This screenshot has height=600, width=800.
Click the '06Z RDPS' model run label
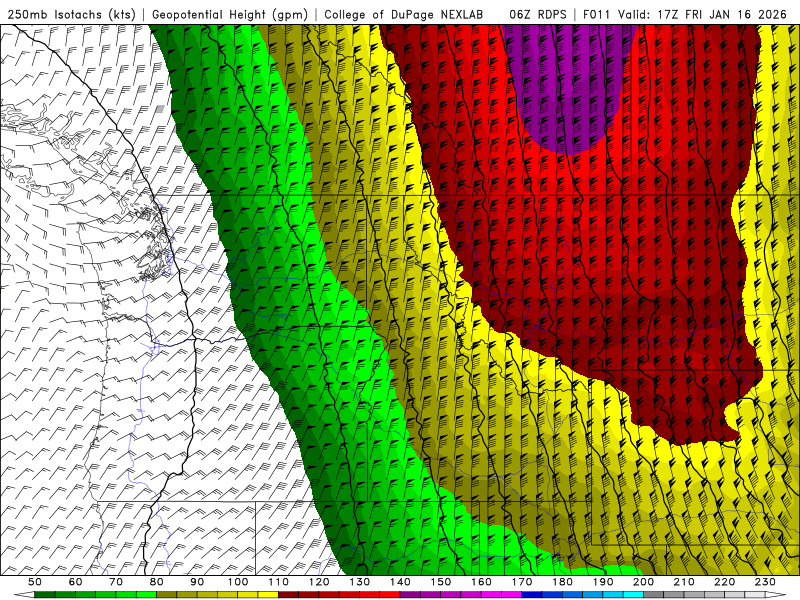(538, 14)
